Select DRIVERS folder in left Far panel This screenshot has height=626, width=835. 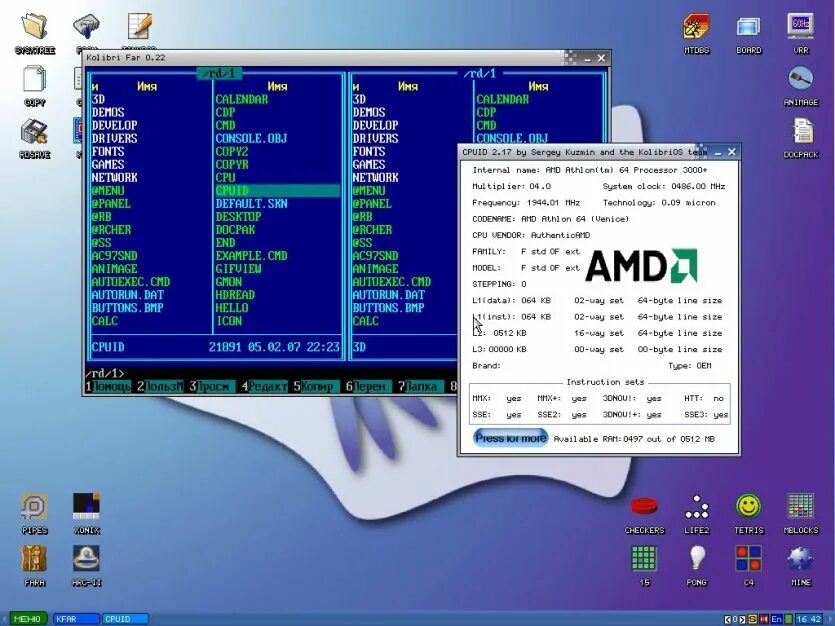point(114,138)
